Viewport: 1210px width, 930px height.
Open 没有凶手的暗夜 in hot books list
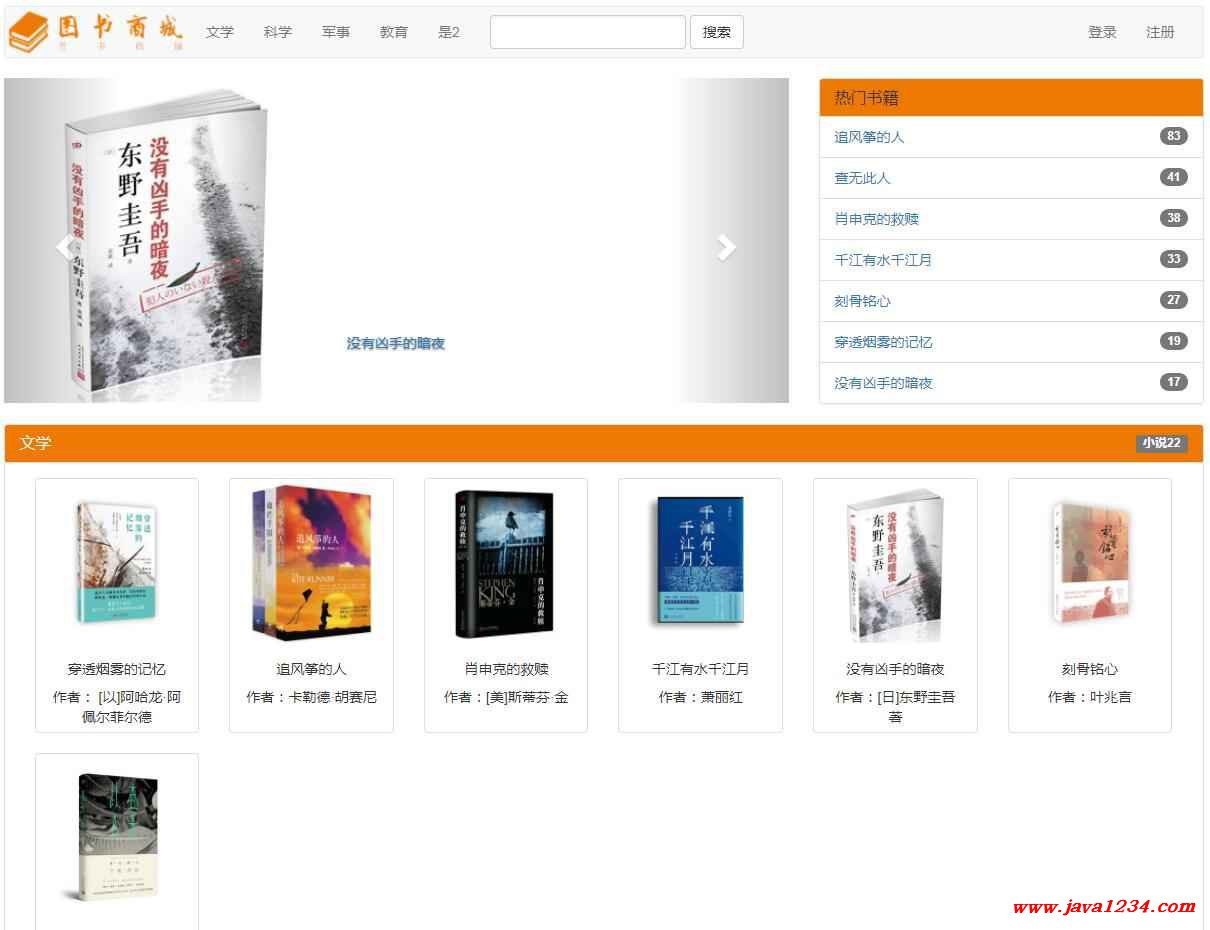(x=883, y=383)
